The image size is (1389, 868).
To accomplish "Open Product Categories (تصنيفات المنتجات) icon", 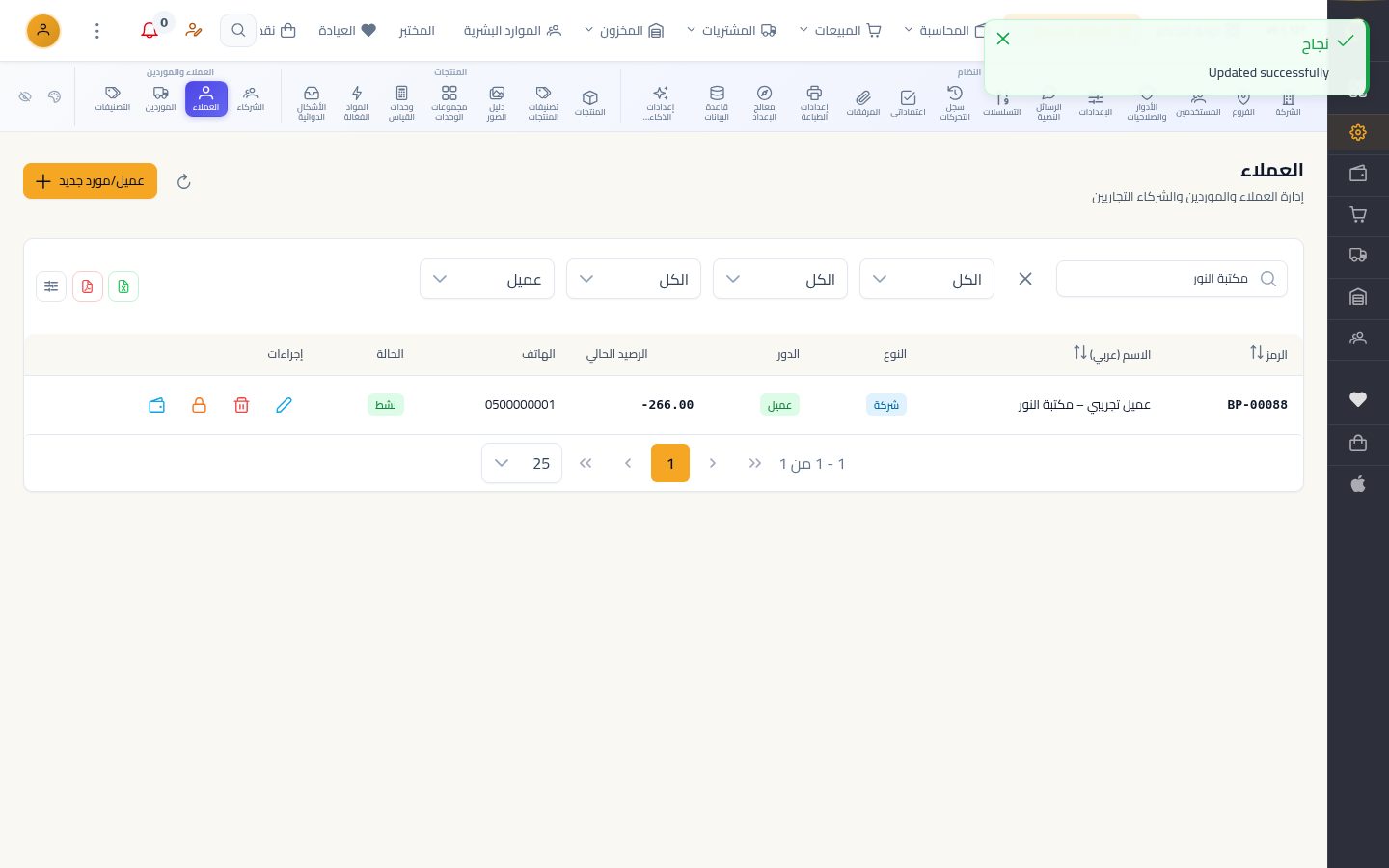I will (543, 102).
